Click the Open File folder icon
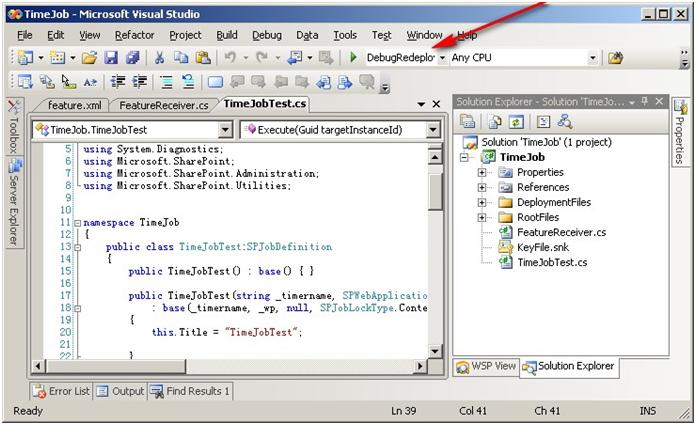696x425 pixels. (x=89, y=58)
